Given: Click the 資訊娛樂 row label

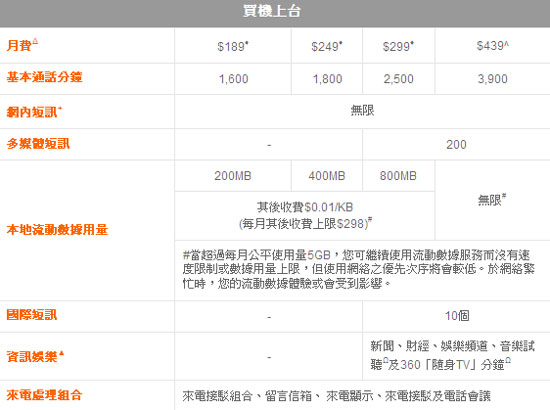Looking at the screenshot, I should click(x=35, y=357).
